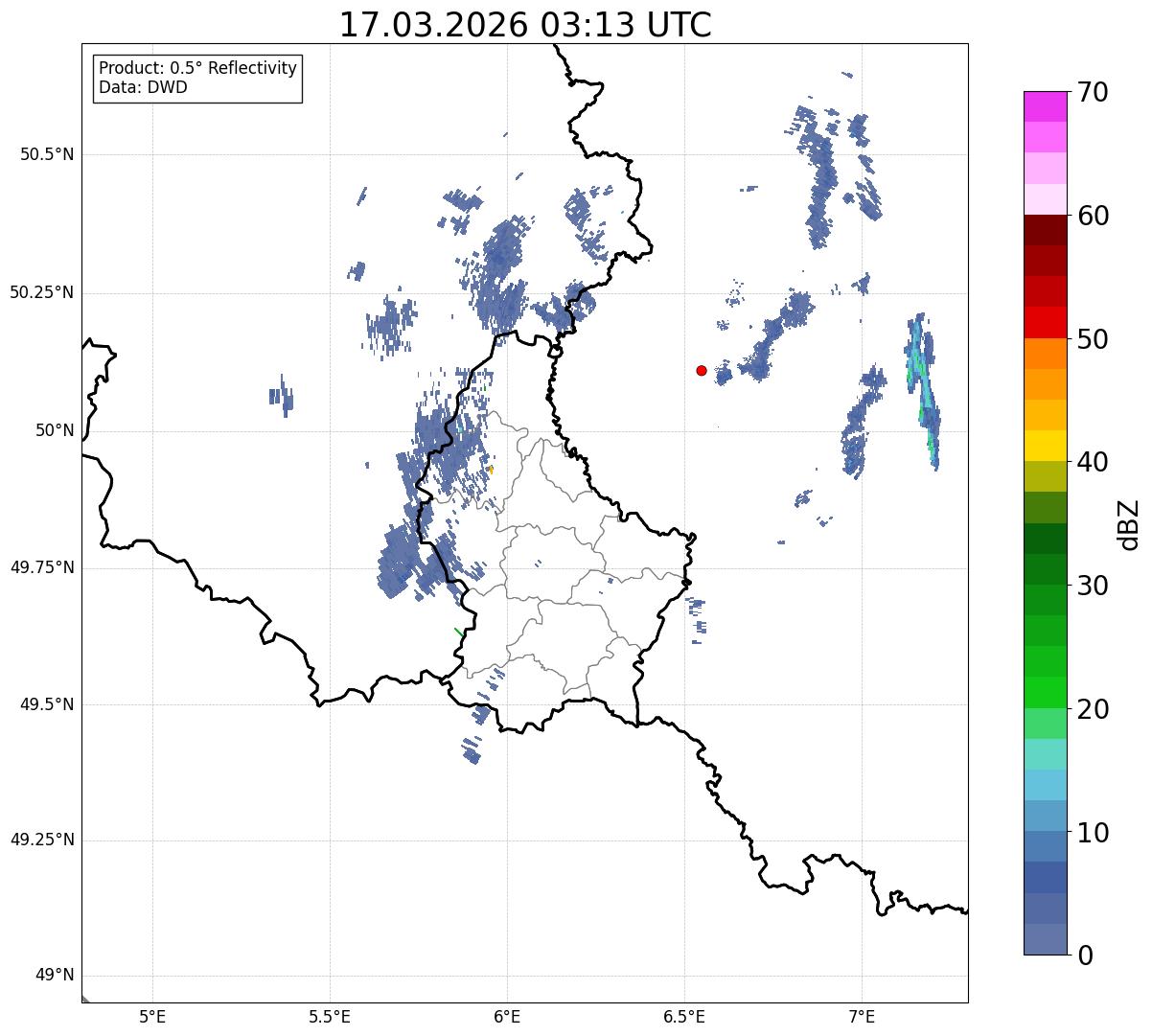Click the title 17.03.2026 03:13 UTC
This screenshot has width=1152, height=1036.
[x=525, y=25]
